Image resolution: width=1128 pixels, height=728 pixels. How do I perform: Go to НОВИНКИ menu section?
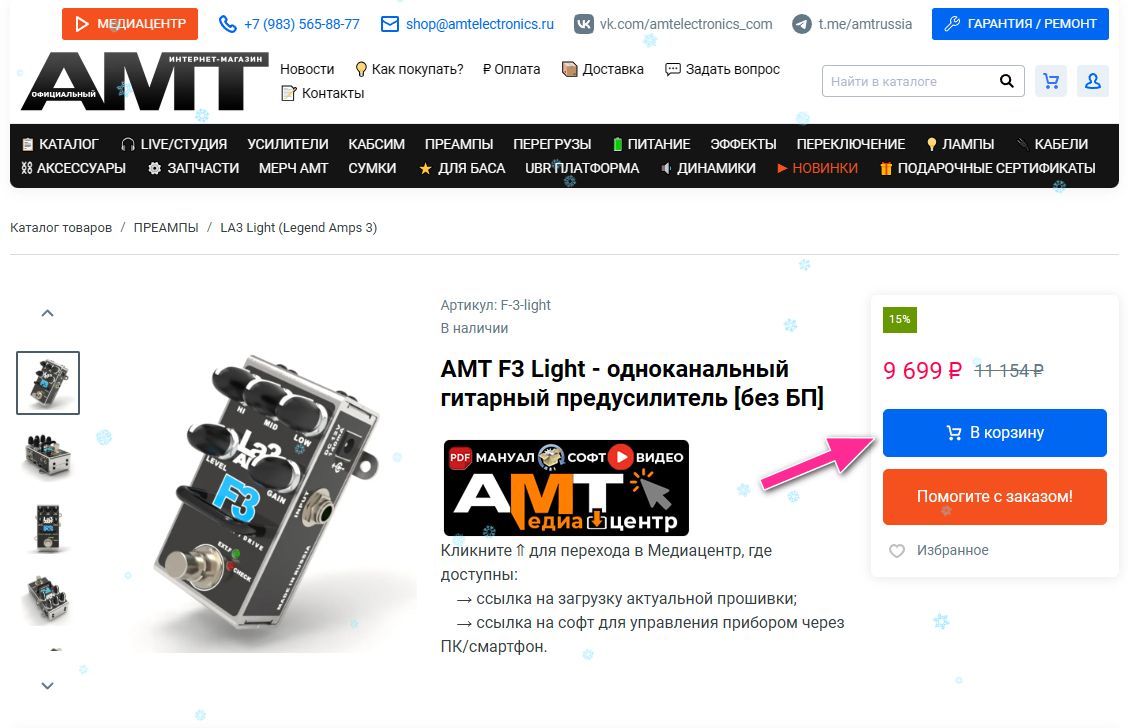817,168
